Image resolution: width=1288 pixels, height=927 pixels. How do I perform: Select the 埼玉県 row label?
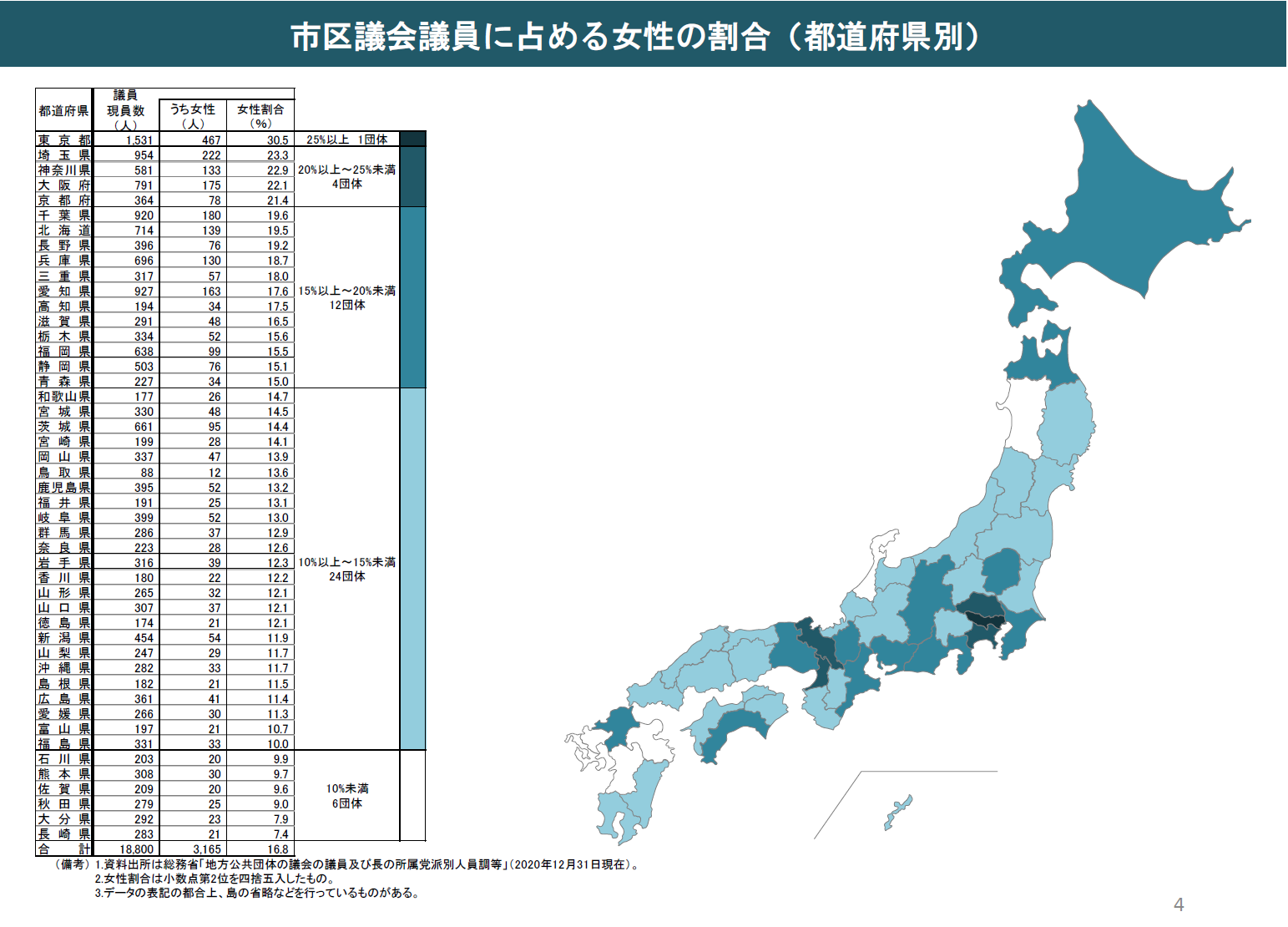(x=63, y=155)
